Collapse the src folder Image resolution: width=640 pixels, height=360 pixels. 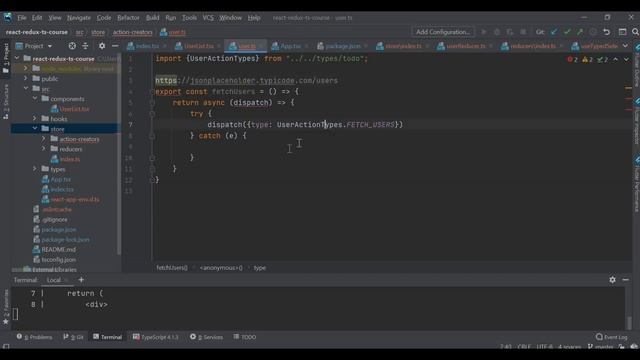tap(26, 89)
